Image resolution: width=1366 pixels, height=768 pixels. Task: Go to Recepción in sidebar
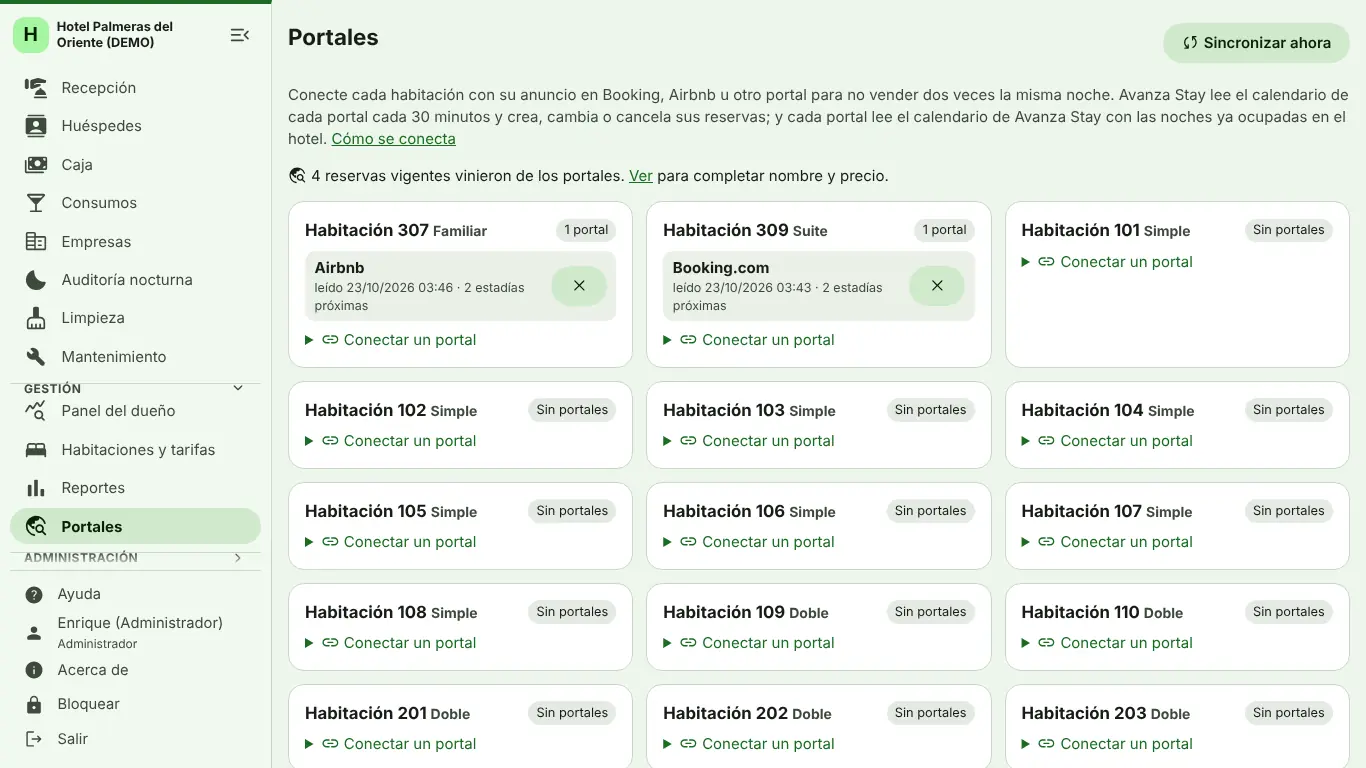pyautogui.click(x=135, y=88)
